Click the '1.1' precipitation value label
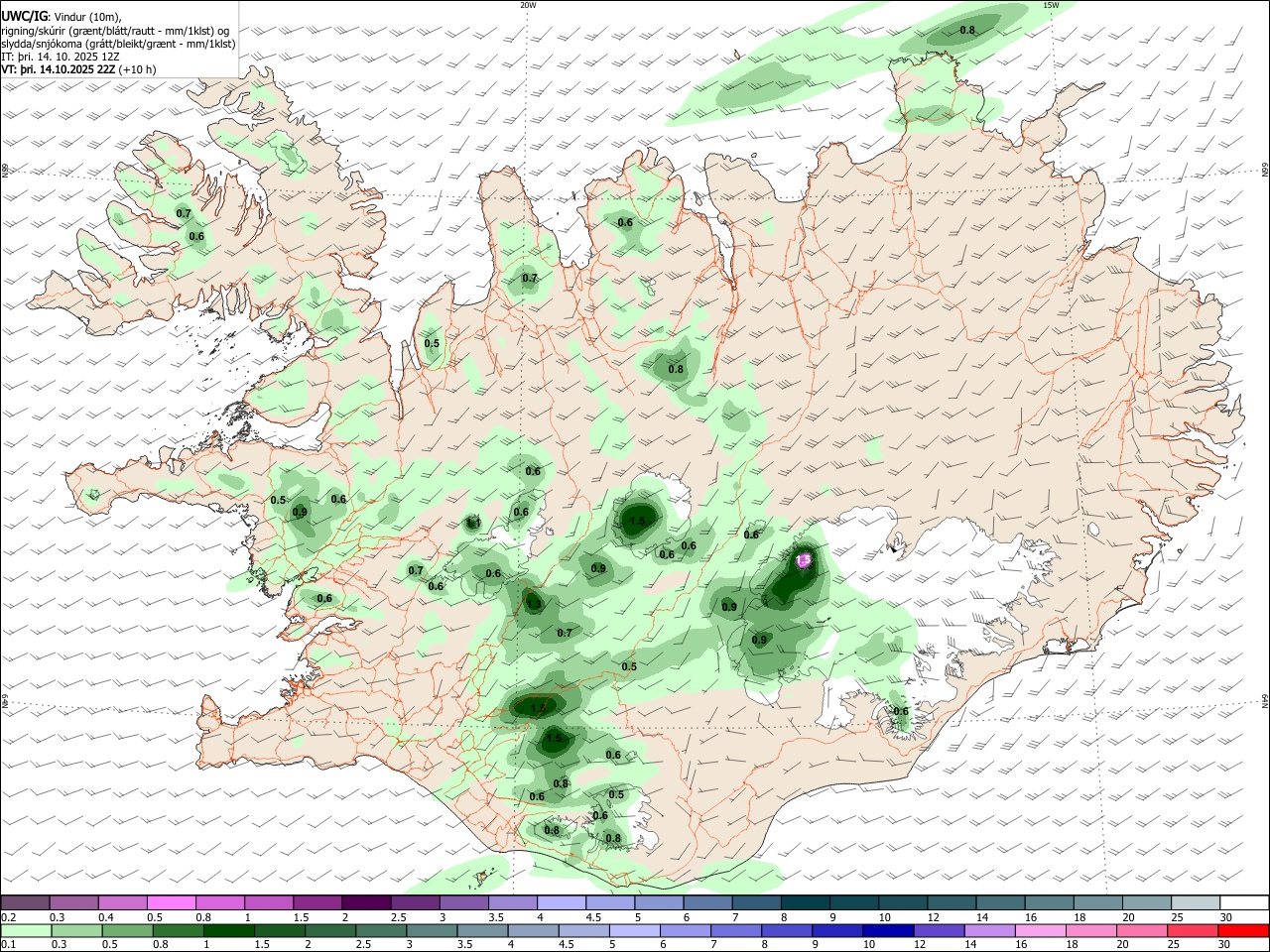 point(474,523)
